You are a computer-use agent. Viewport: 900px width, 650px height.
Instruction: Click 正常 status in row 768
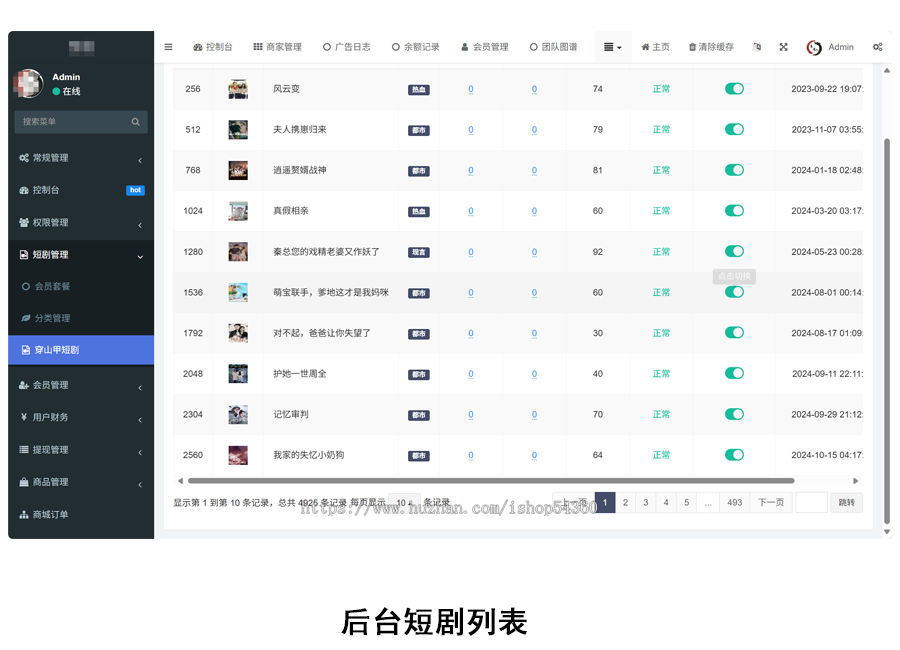661,170
